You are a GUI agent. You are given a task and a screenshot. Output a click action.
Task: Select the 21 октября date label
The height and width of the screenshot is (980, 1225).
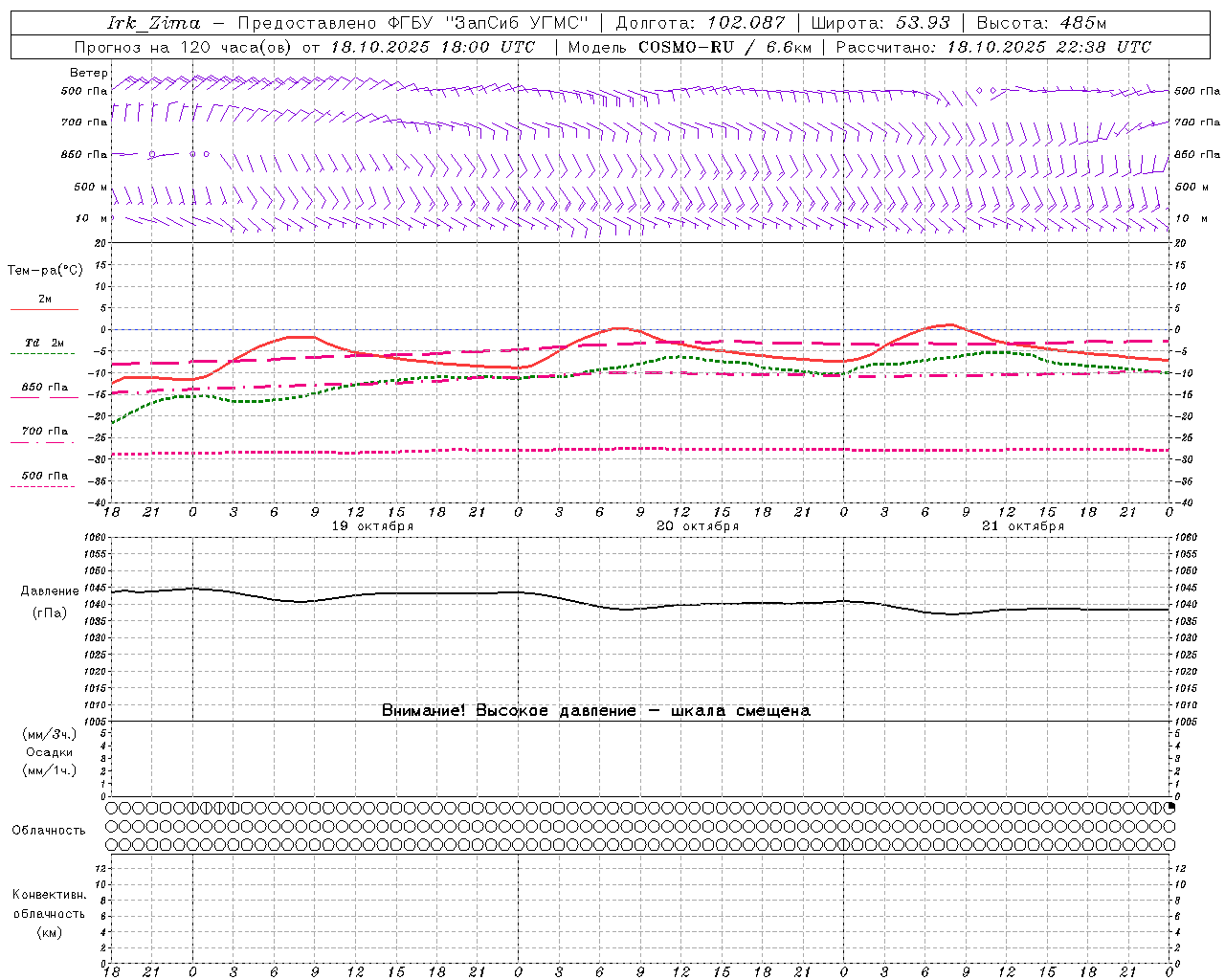(x=1023, y=526)
